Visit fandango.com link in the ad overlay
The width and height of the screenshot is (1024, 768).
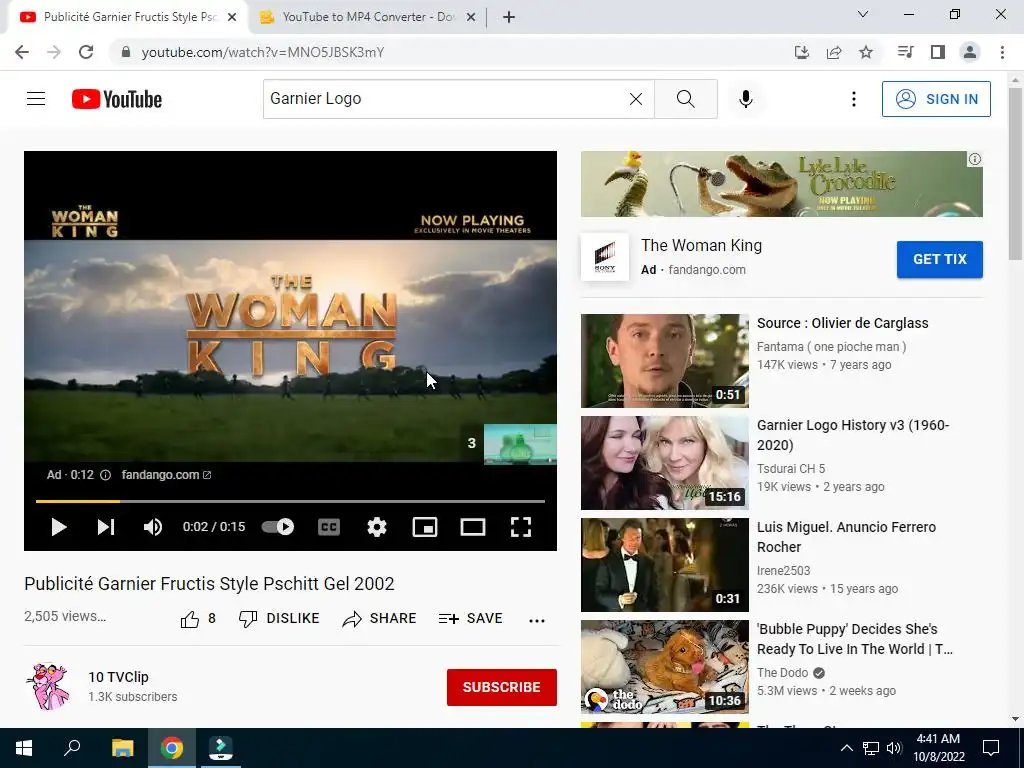pyautogui.click(x=166, y=475)
